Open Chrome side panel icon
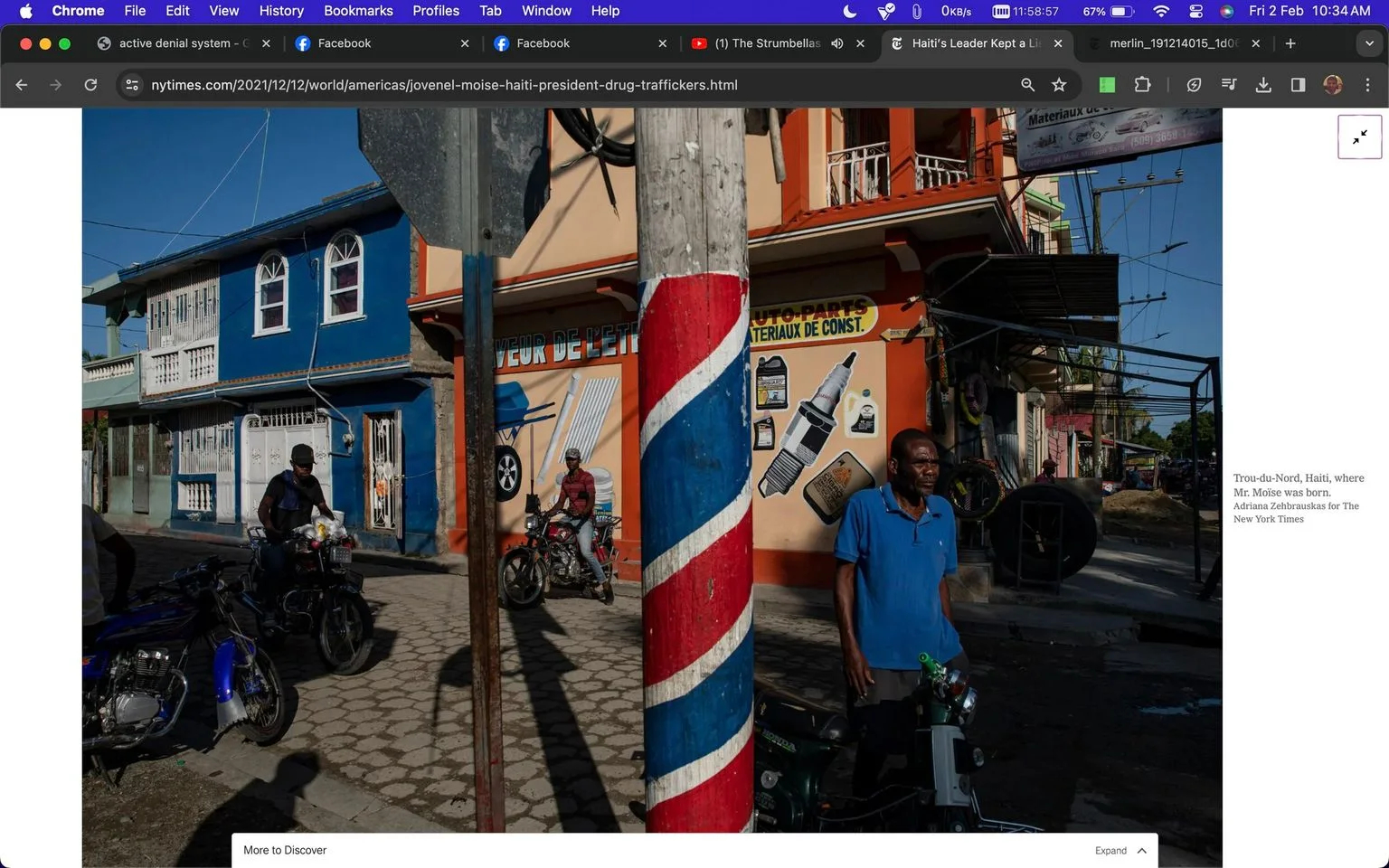This screenshot has width=1389, height=868. [x=1298, y=85]
